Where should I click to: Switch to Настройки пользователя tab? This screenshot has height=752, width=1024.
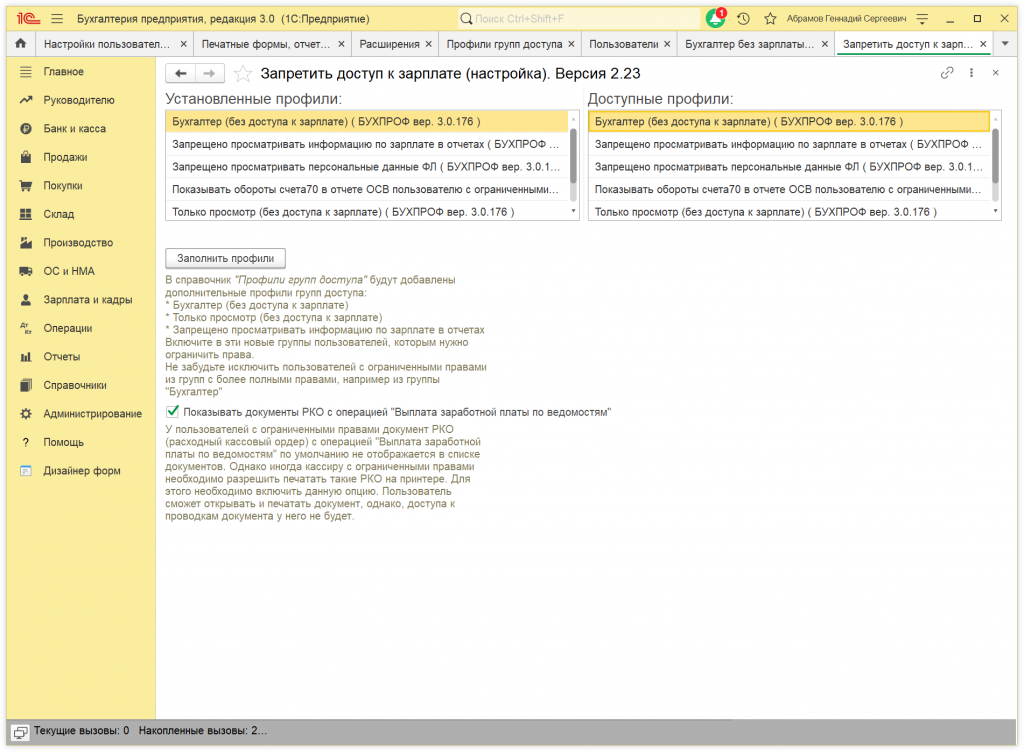(106, 44)
